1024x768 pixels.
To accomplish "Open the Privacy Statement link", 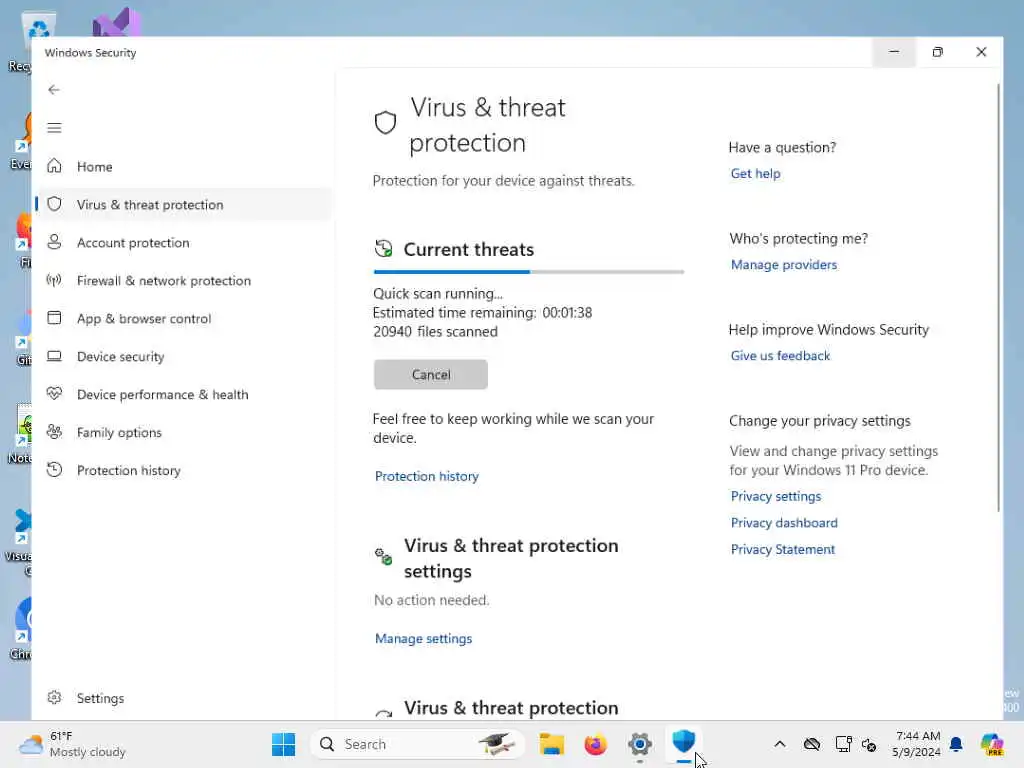I will (782, 549).
